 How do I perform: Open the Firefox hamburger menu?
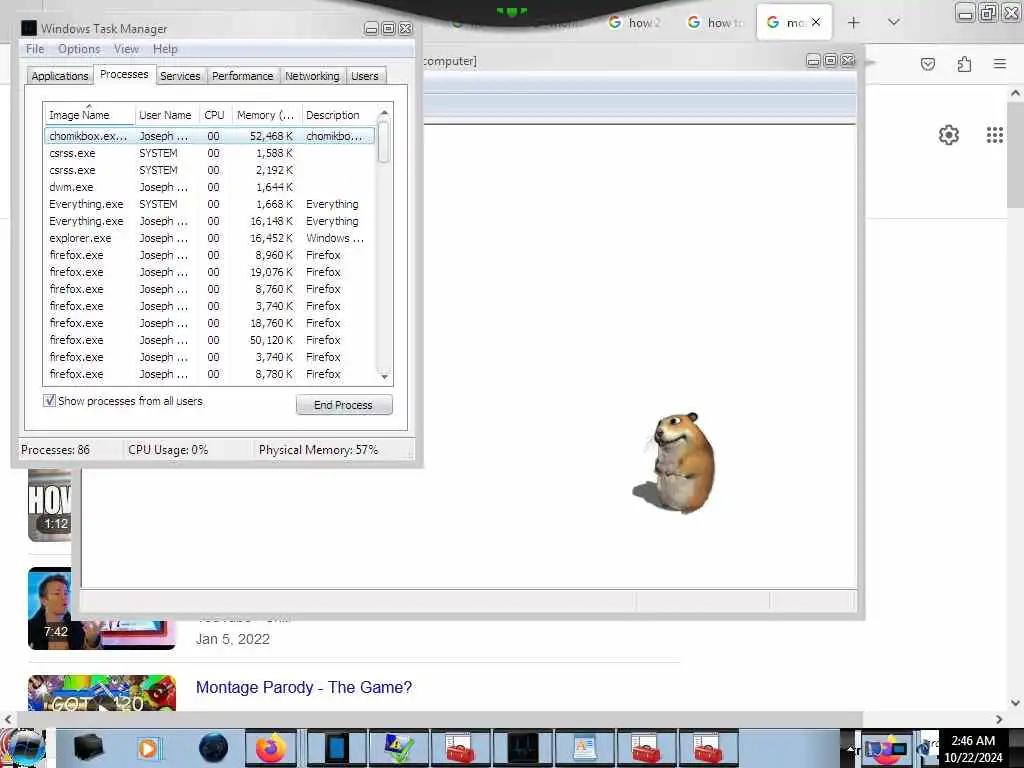pyautogui.click(x=1000, y=64)
